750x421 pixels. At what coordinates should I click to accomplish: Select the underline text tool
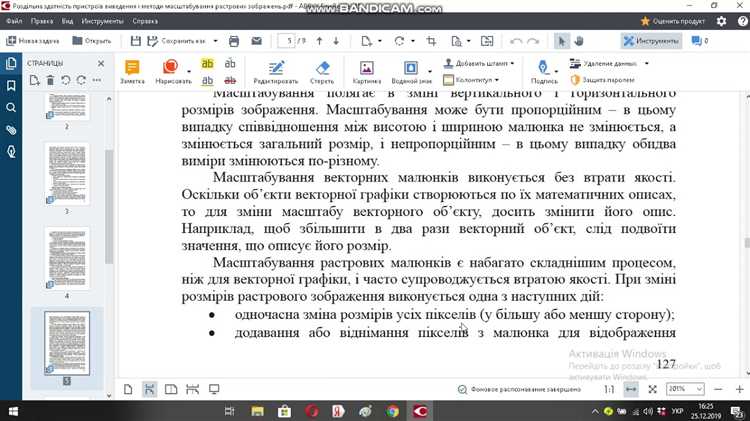pos(207,80)
